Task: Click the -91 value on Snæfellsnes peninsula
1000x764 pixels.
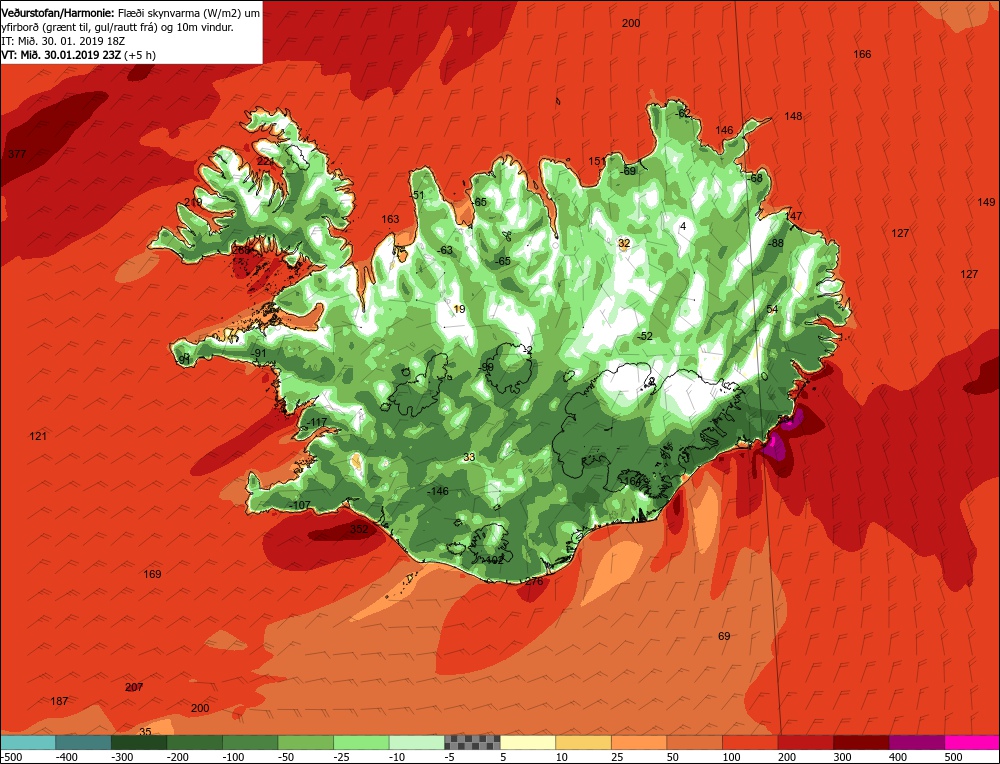Action: pyautogui.click(x=258, y=353)
